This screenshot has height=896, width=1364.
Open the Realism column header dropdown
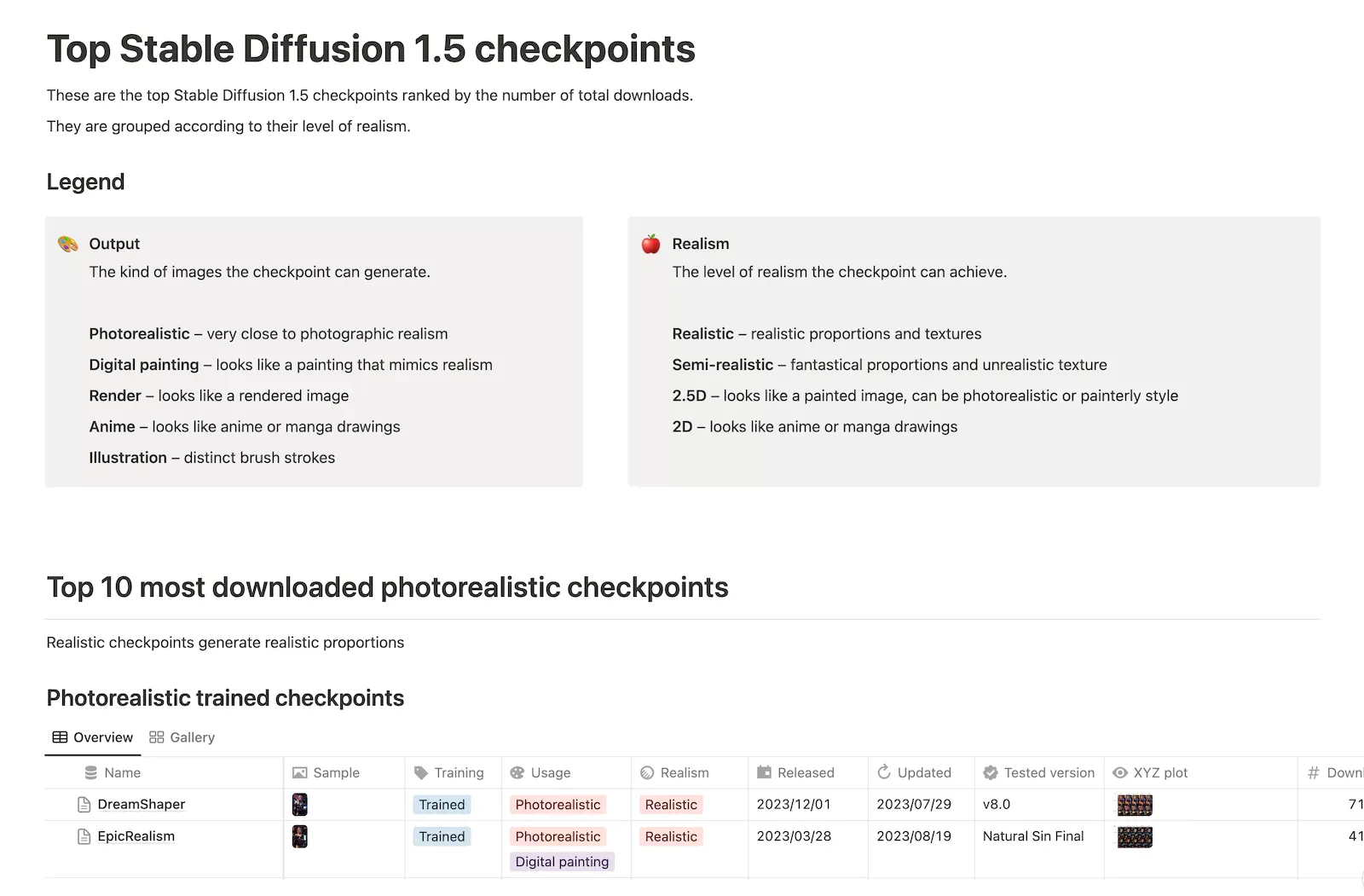point(686,772)
